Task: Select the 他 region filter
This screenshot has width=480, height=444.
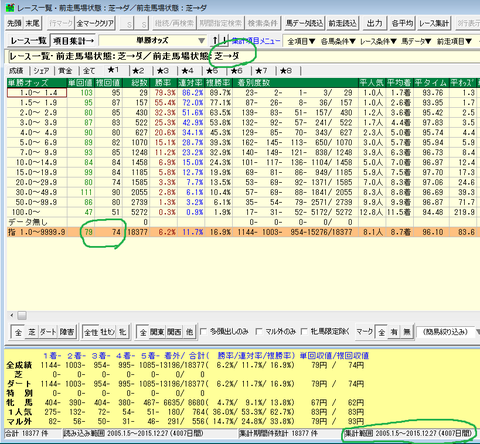Action: point(189,332)
